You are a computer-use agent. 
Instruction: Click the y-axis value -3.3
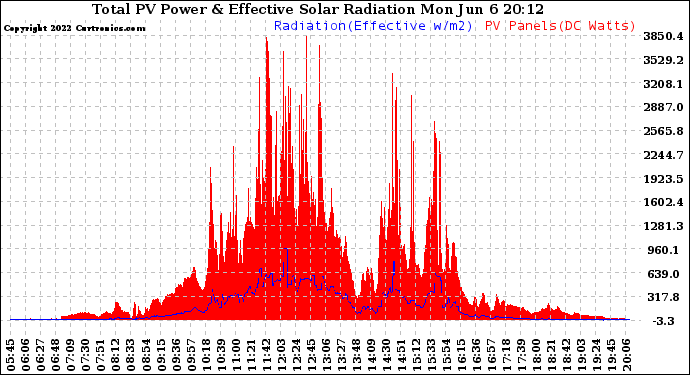click(664, 321)
